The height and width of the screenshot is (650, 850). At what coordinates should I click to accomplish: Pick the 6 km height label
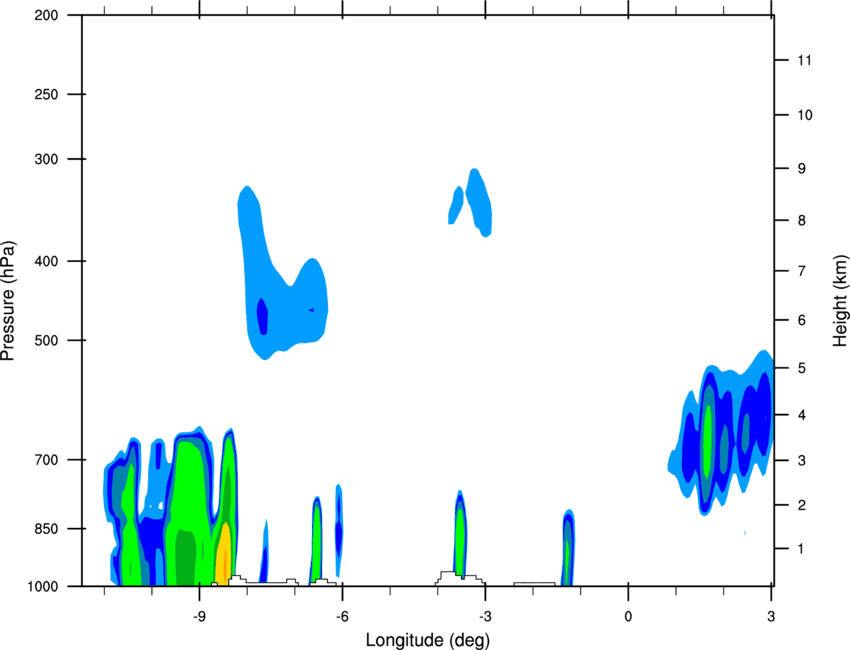[x=801, y=320]
